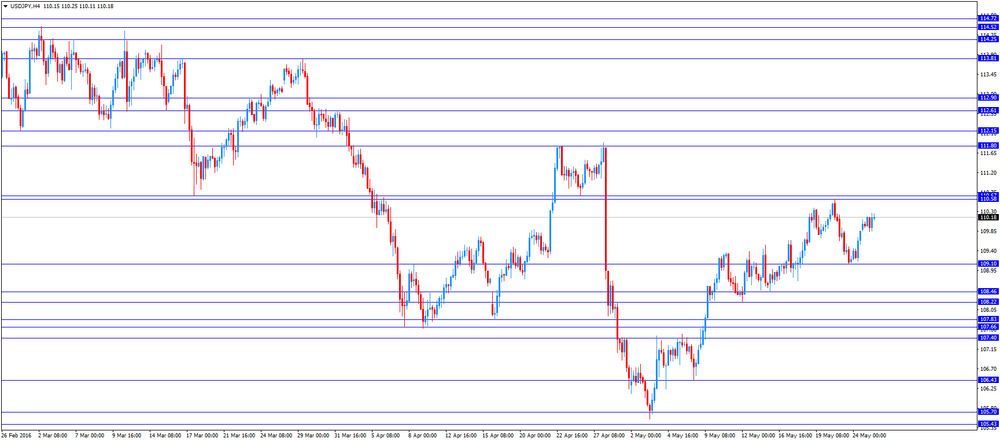Select the 109.10 price level label
Screen dimensions: 1000x442
[x=989, y=263]
